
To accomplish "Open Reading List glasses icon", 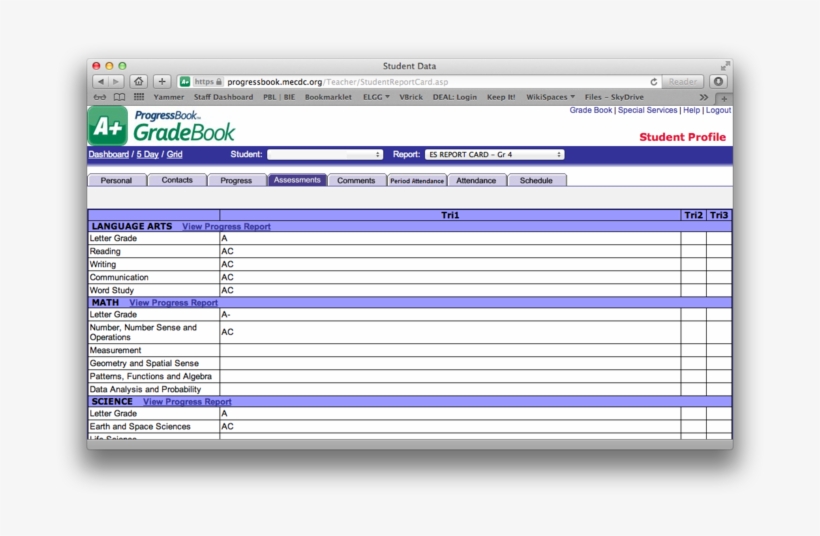I will (x=99, y=97).
